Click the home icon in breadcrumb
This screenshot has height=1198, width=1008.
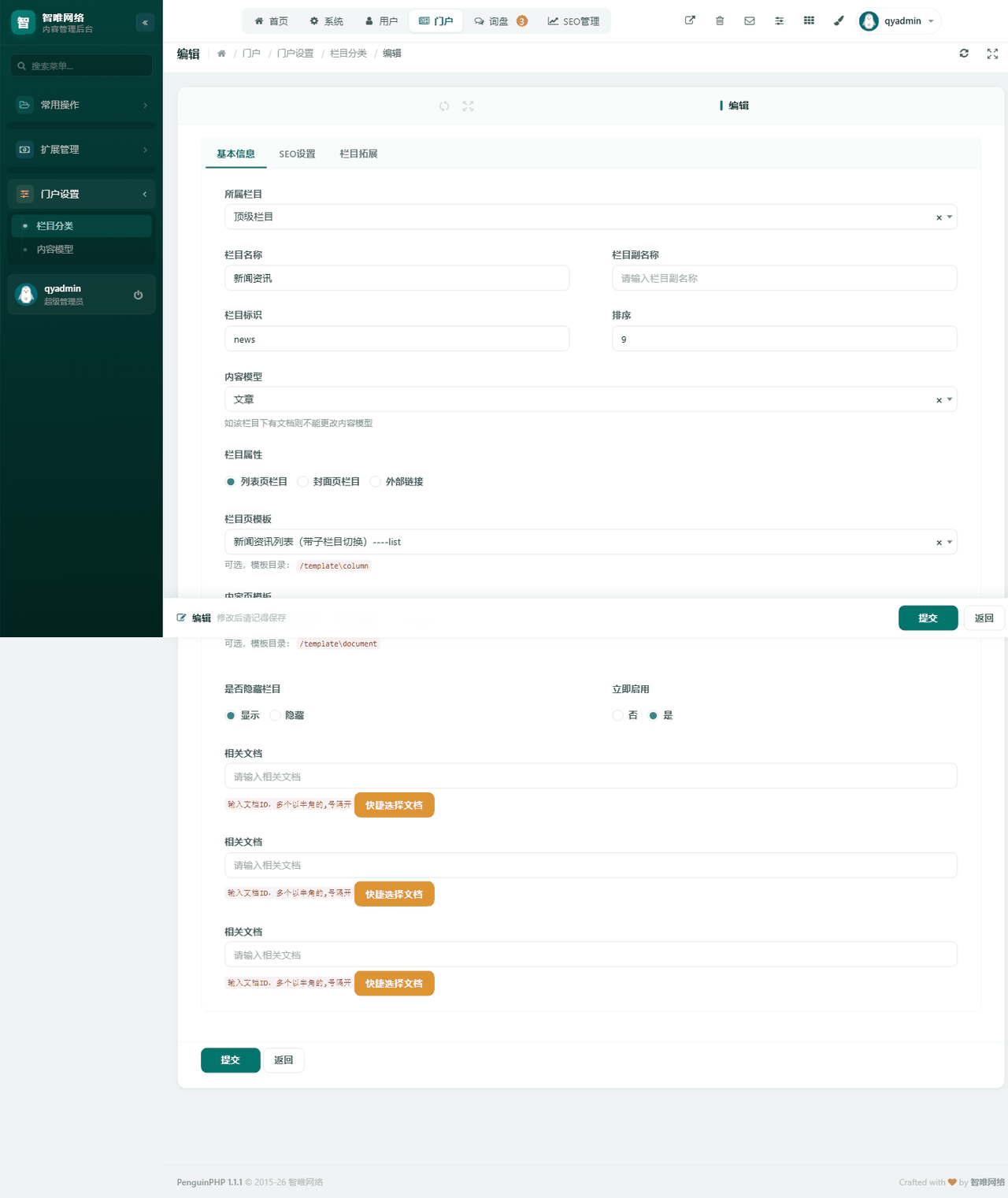[x=221, y=54]
